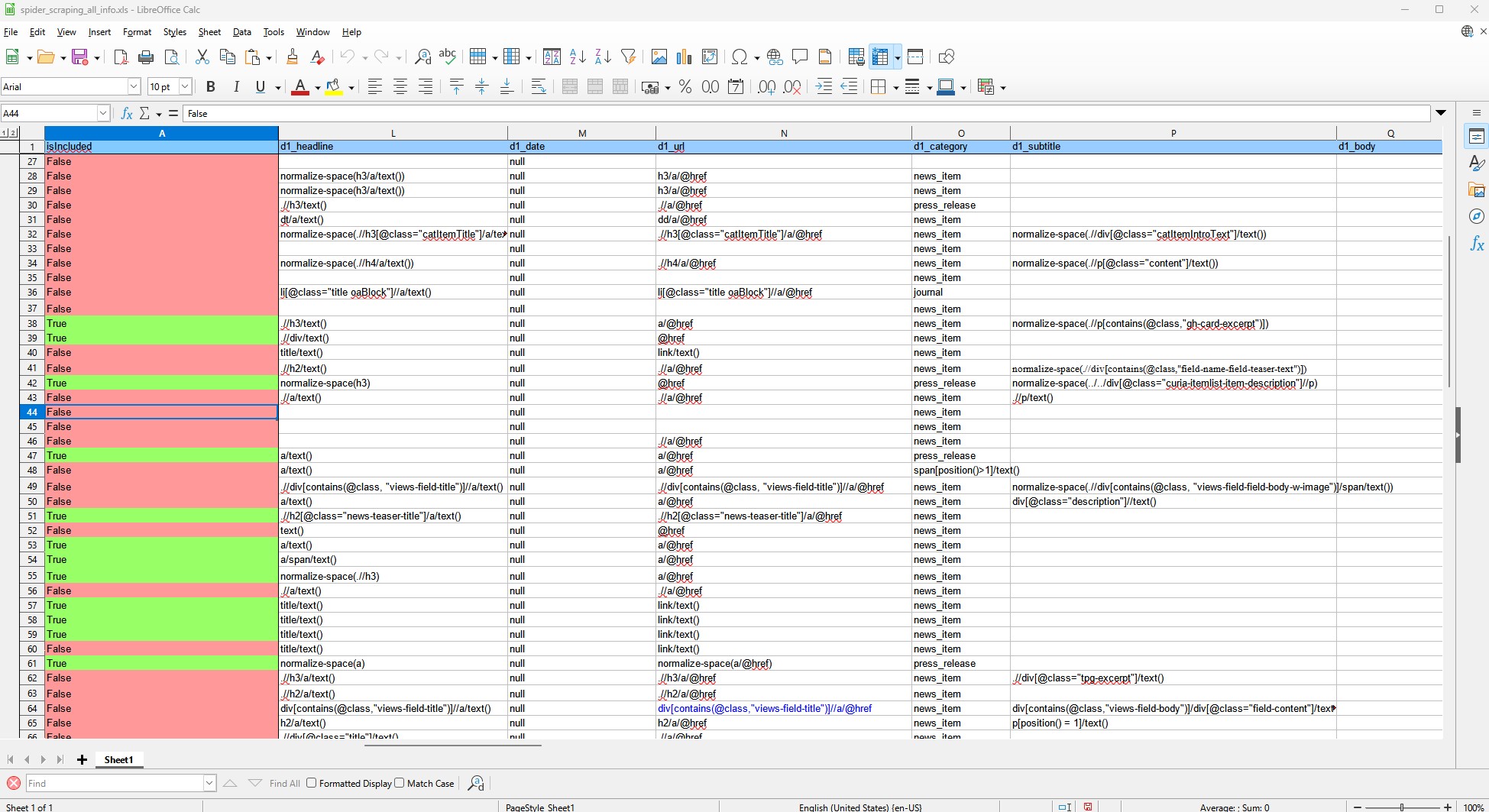This screenshot has height=812, width=1489.
Task: Click Insert Chart icon
Action: (685, 57)
